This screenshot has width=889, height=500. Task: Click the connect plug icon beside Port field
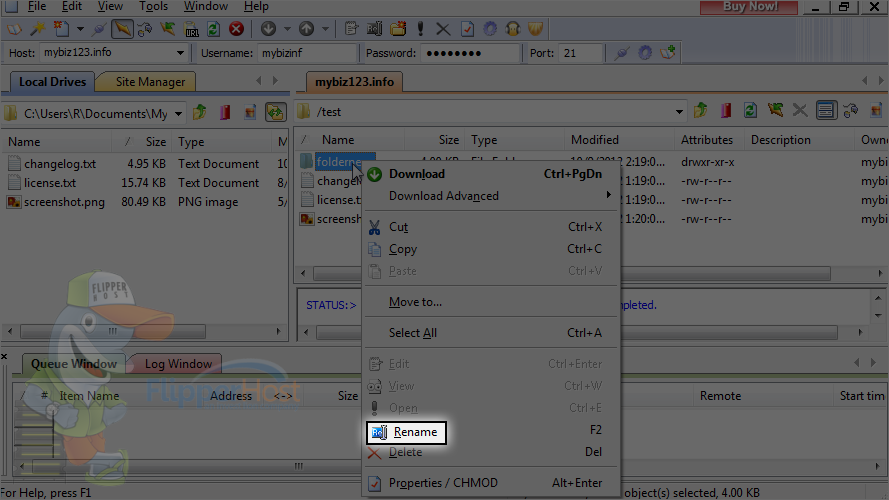click(x=622, y=53)
